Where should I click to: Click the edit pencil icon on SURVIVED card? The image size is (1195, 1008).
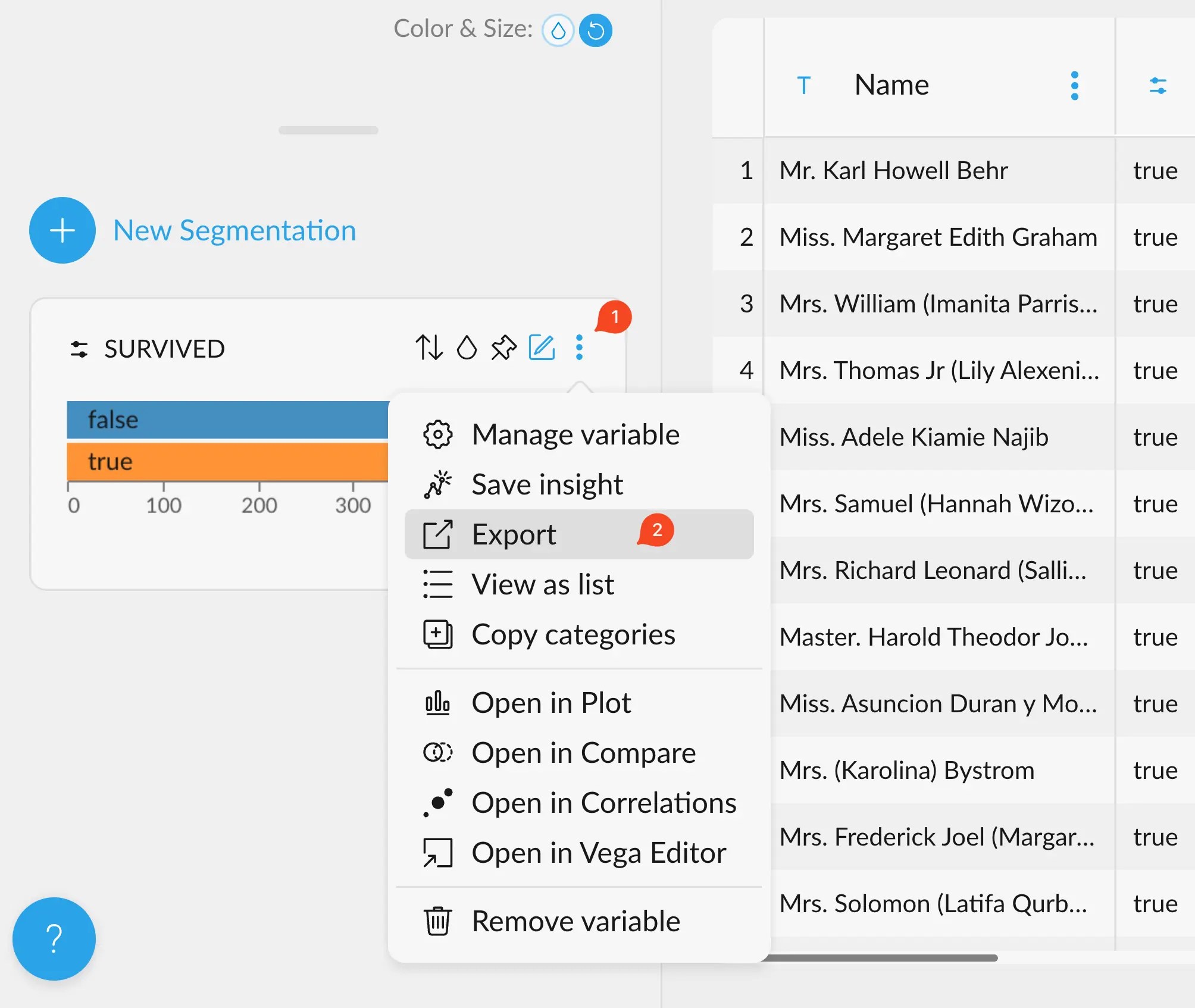[x=542, y=348]
